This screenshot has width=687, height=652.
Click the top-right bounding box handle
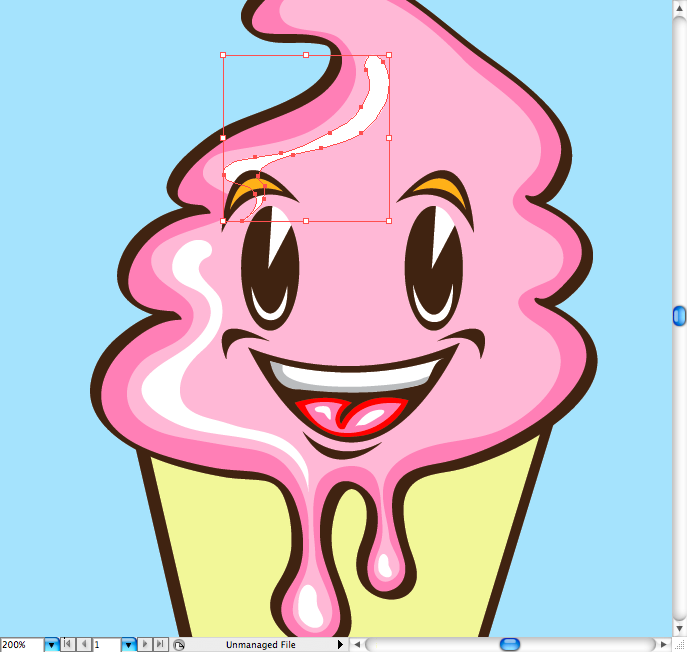388,55
